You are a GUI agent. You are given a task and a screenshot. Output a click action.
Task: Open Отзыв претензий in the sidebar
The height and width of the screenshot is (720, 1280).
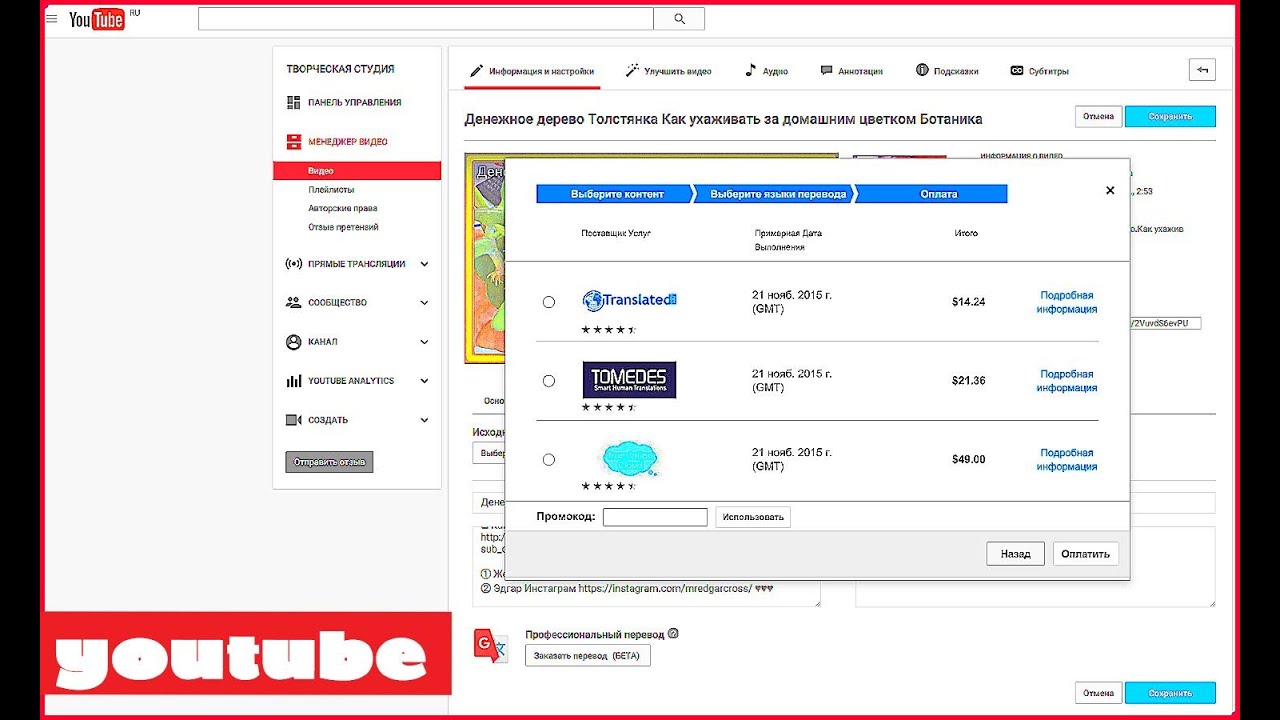tap(343, 227)
